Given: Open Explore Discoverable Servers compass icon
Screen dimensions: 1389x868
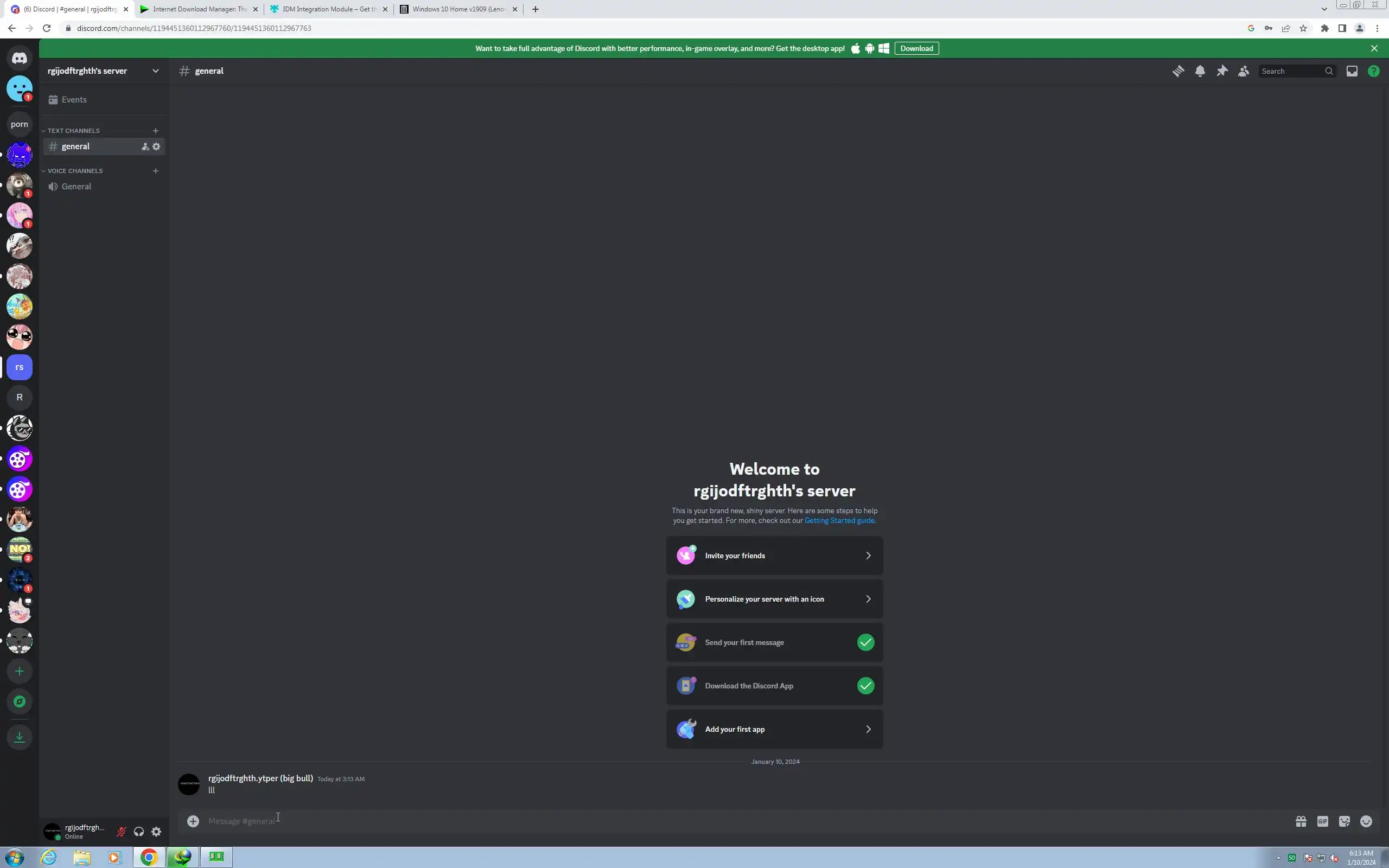Looking at the screenshot, I should point(20,701).
